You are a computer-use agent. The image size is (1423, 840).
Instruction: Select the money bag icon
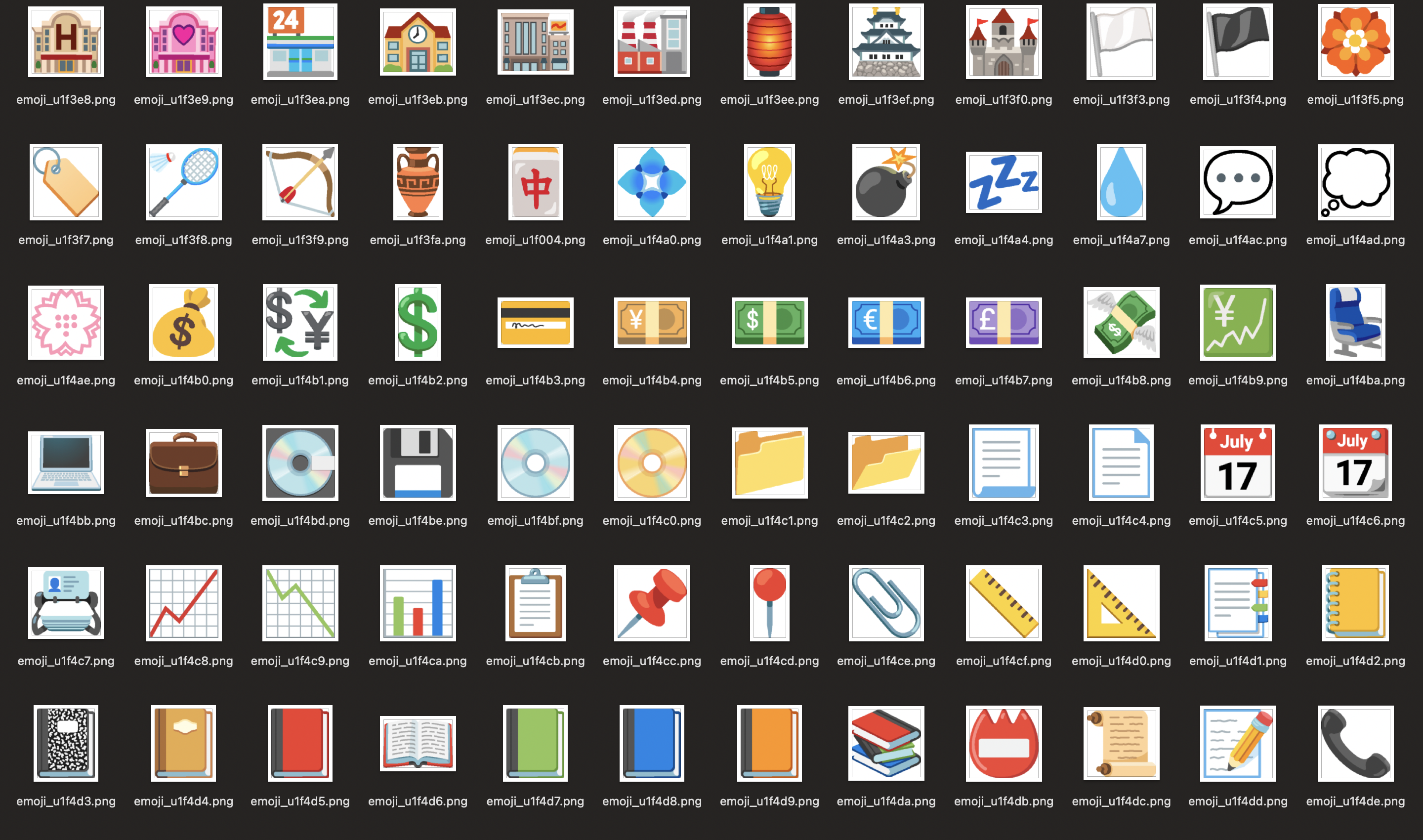click(183, 323)
